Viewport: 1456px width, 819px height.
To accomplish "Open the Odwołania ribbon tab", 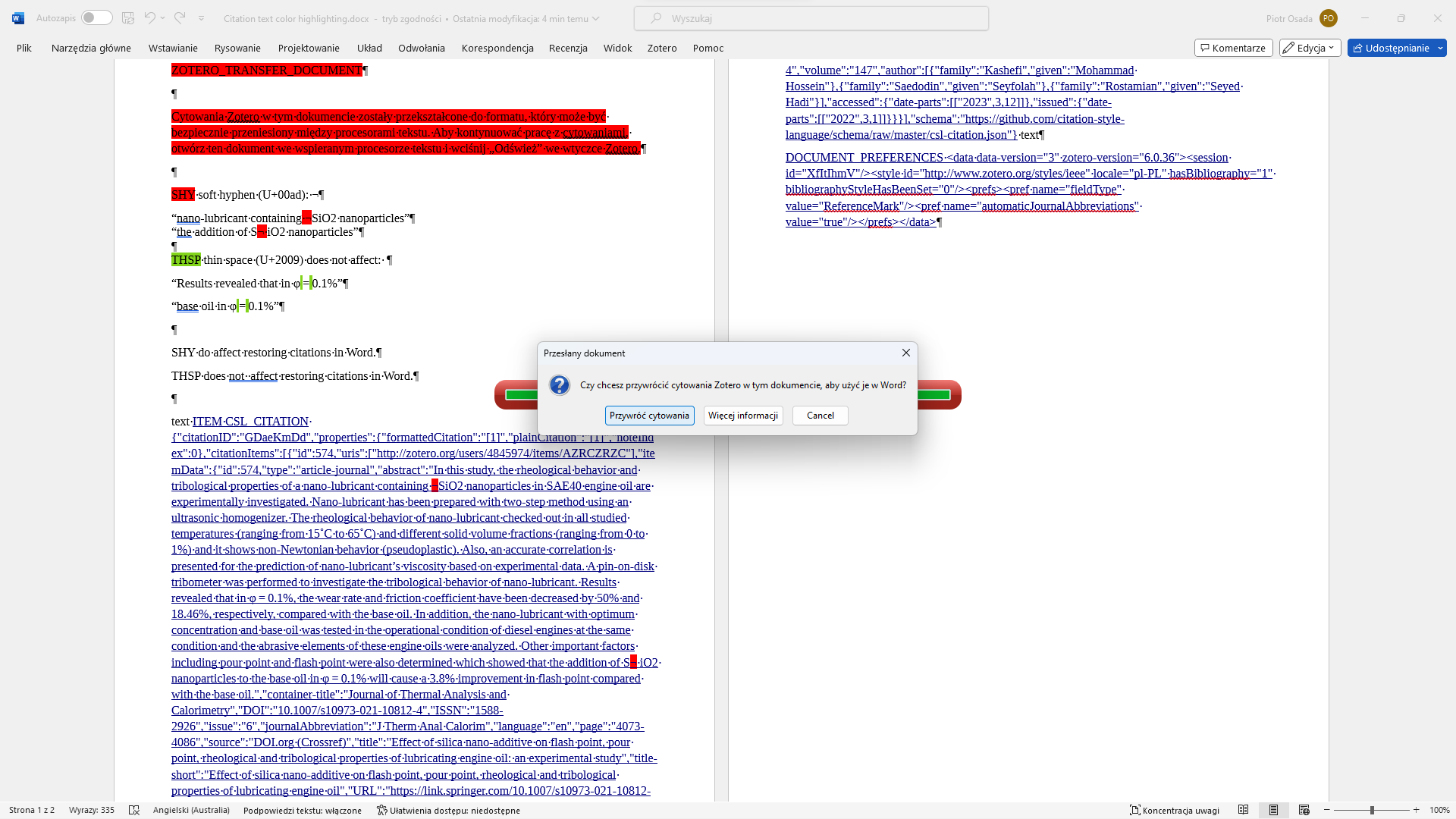I will (421, 48).
